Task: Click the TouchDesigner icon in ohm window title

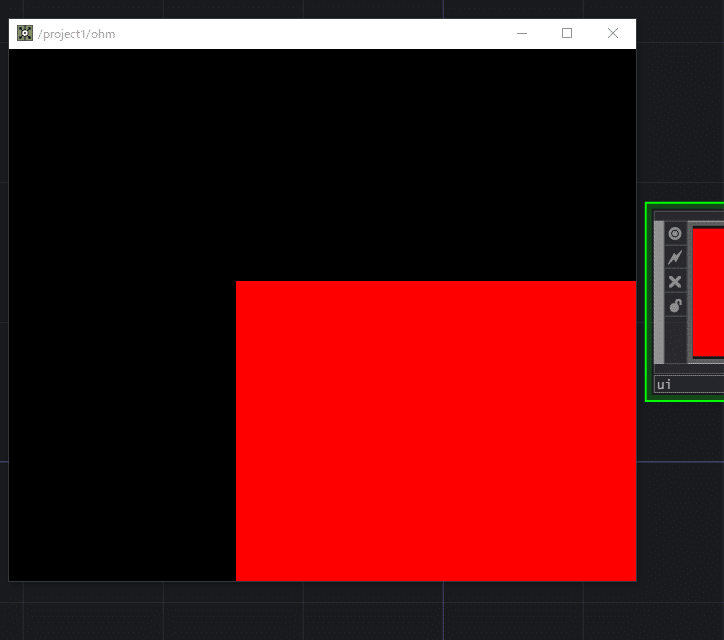Action: click(x=25, y=33)
